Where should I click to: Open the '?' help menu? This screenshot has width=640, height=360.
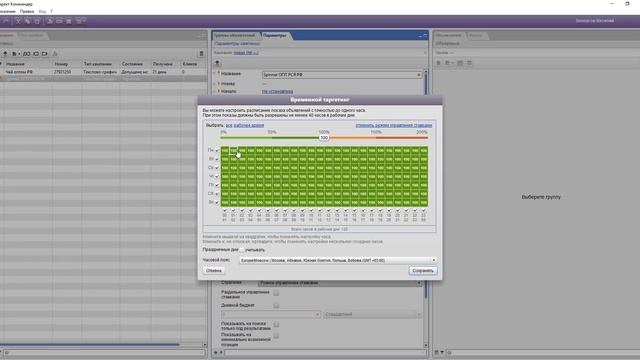click(x=51, y=11)
